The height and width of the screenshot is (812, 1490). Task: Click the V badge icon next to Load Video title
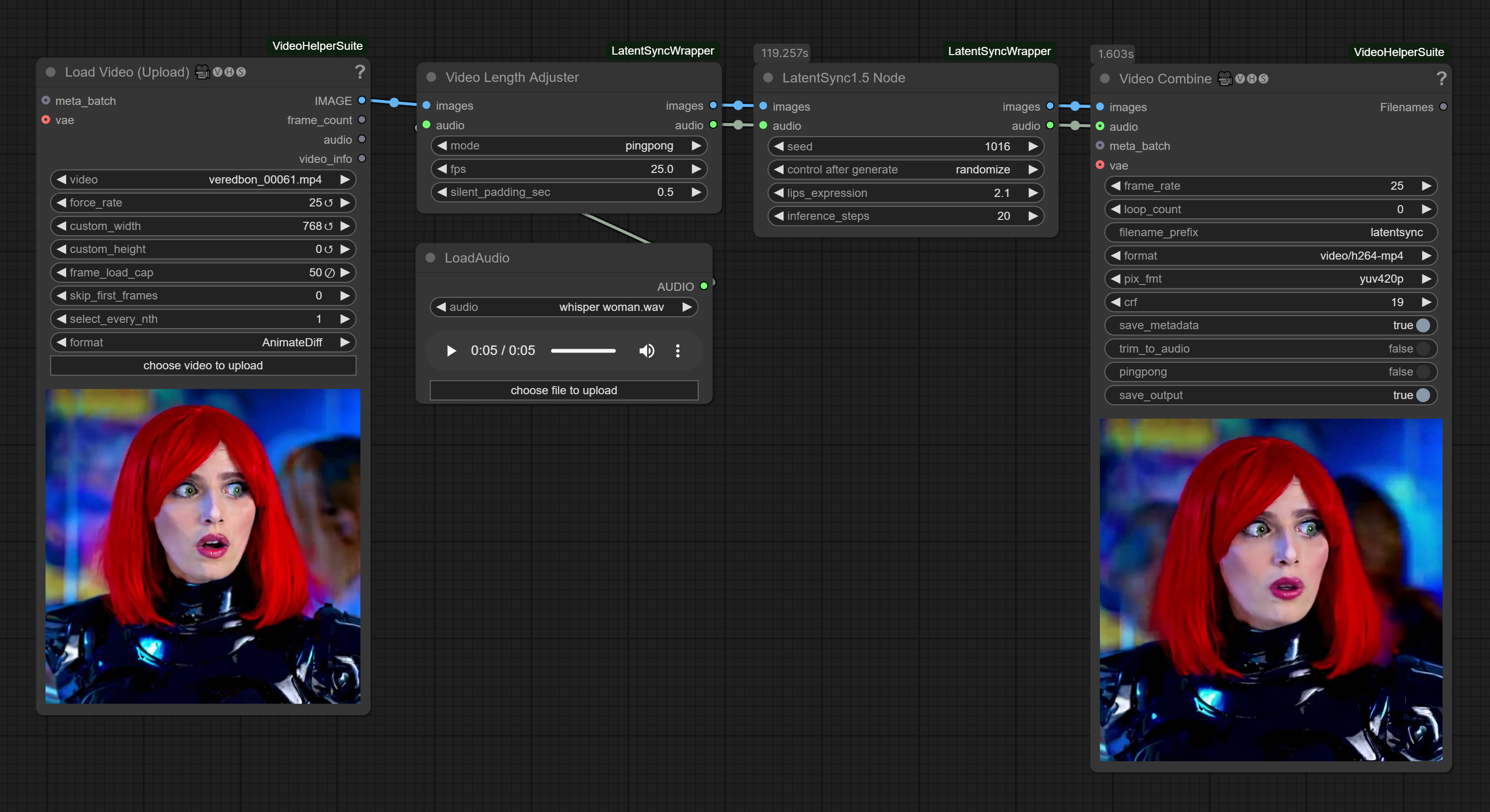pos(217,72)
